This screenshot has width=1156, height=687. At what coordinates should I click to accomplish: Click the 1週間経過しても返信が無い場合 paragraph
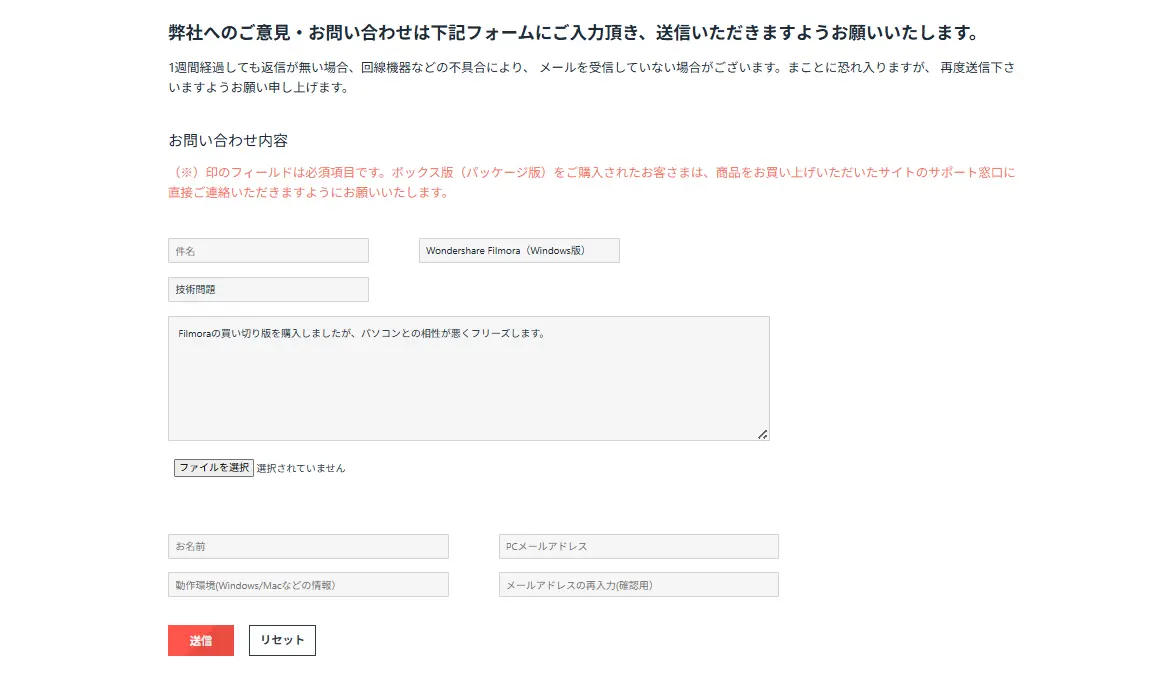(592, 68)
